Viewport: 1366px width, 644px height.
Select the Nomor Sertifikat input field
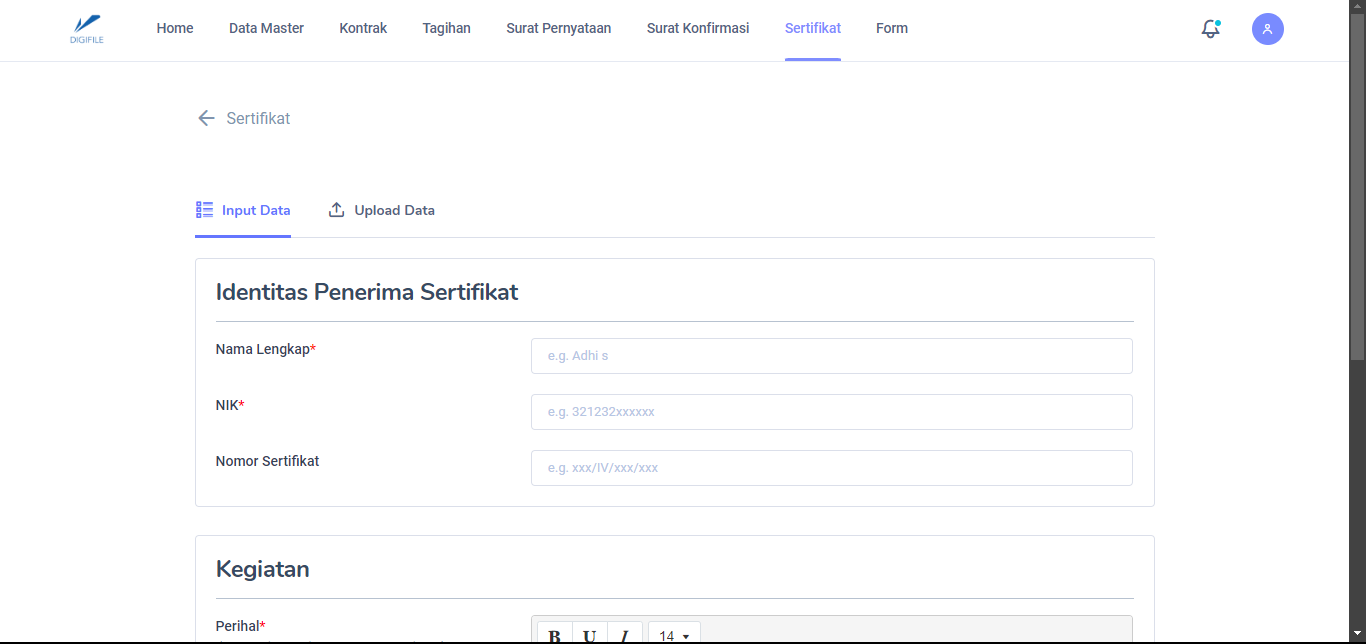pyautogui.click(x=831, y=468)
